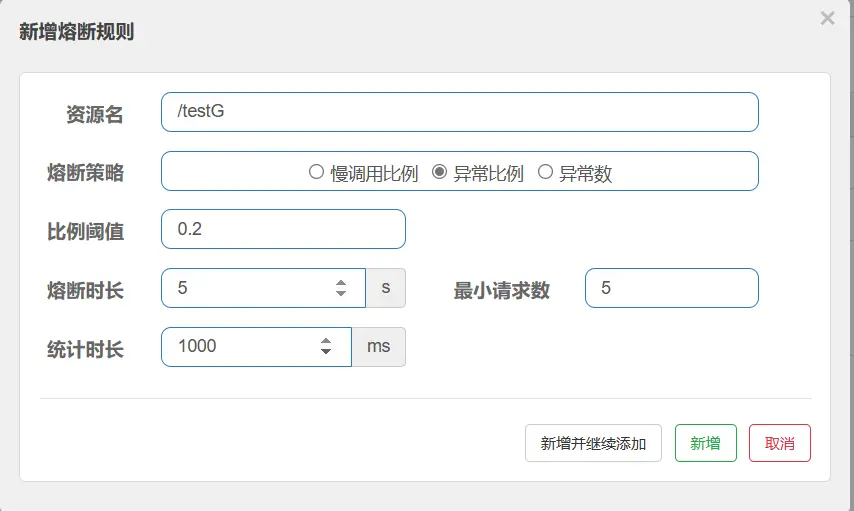Increase 统计时长 value with up arrow
854x511 pixels.
point(326,341)
